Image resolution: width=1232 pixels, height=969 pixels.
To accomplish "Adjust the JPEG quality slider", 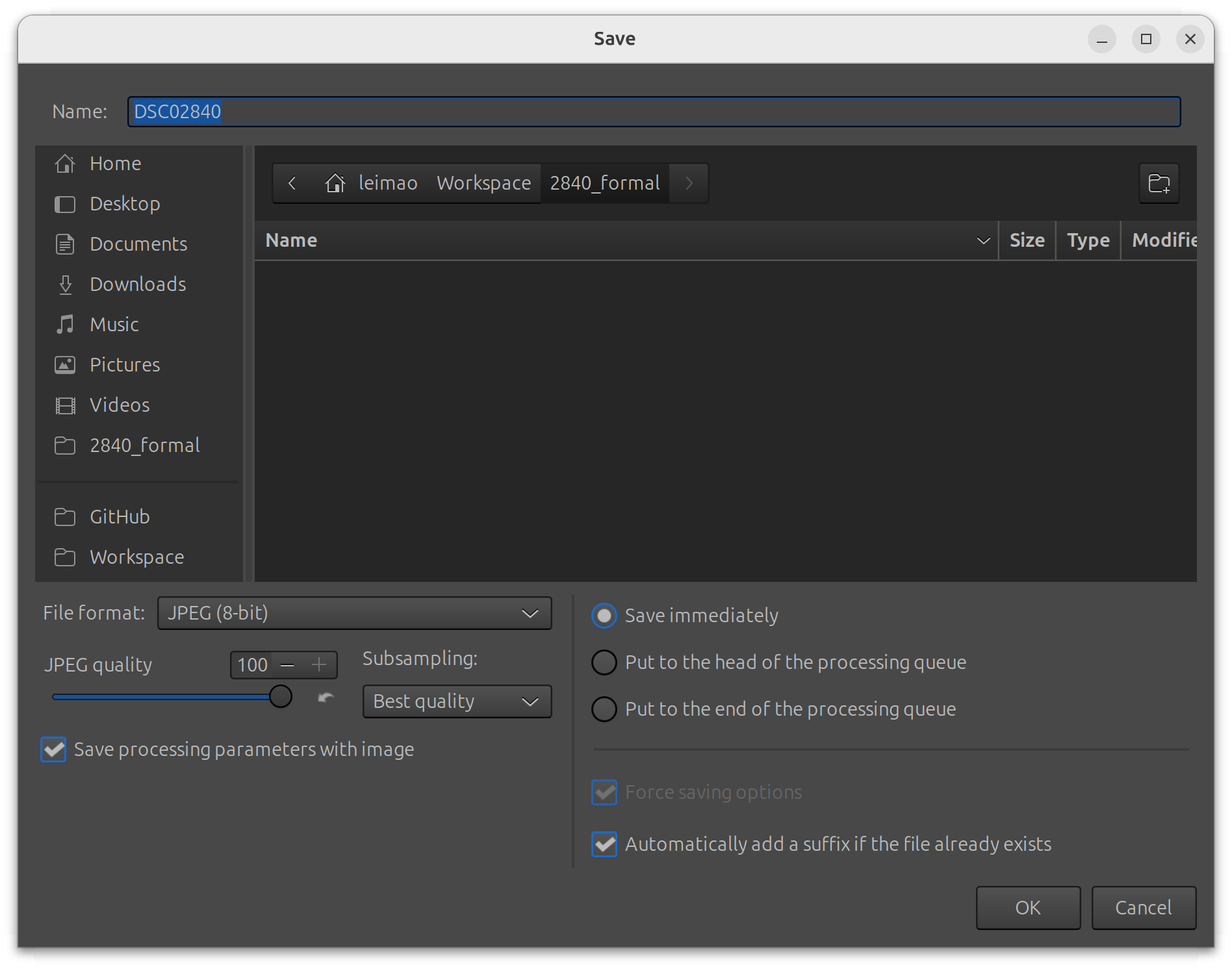I will coord(281,696).
